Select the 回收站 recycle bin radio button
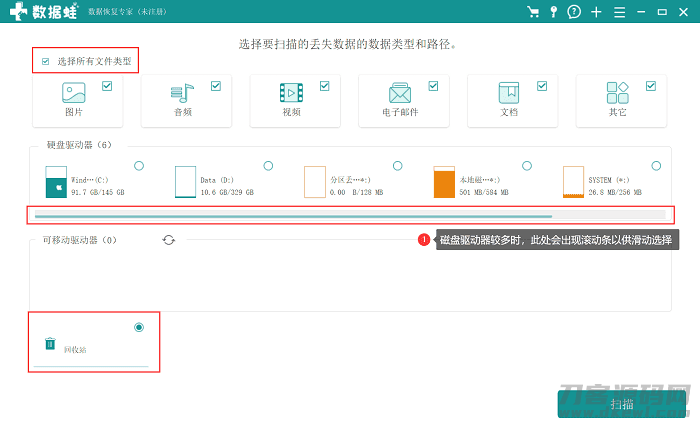The image size is (700, 423). (139, 328)
